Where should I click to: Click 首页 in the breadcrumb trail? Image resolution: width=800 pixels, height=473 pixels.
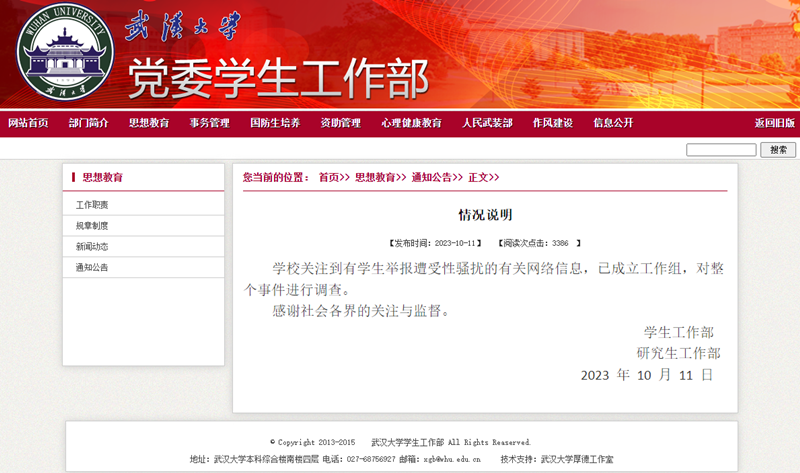(329, 177)
